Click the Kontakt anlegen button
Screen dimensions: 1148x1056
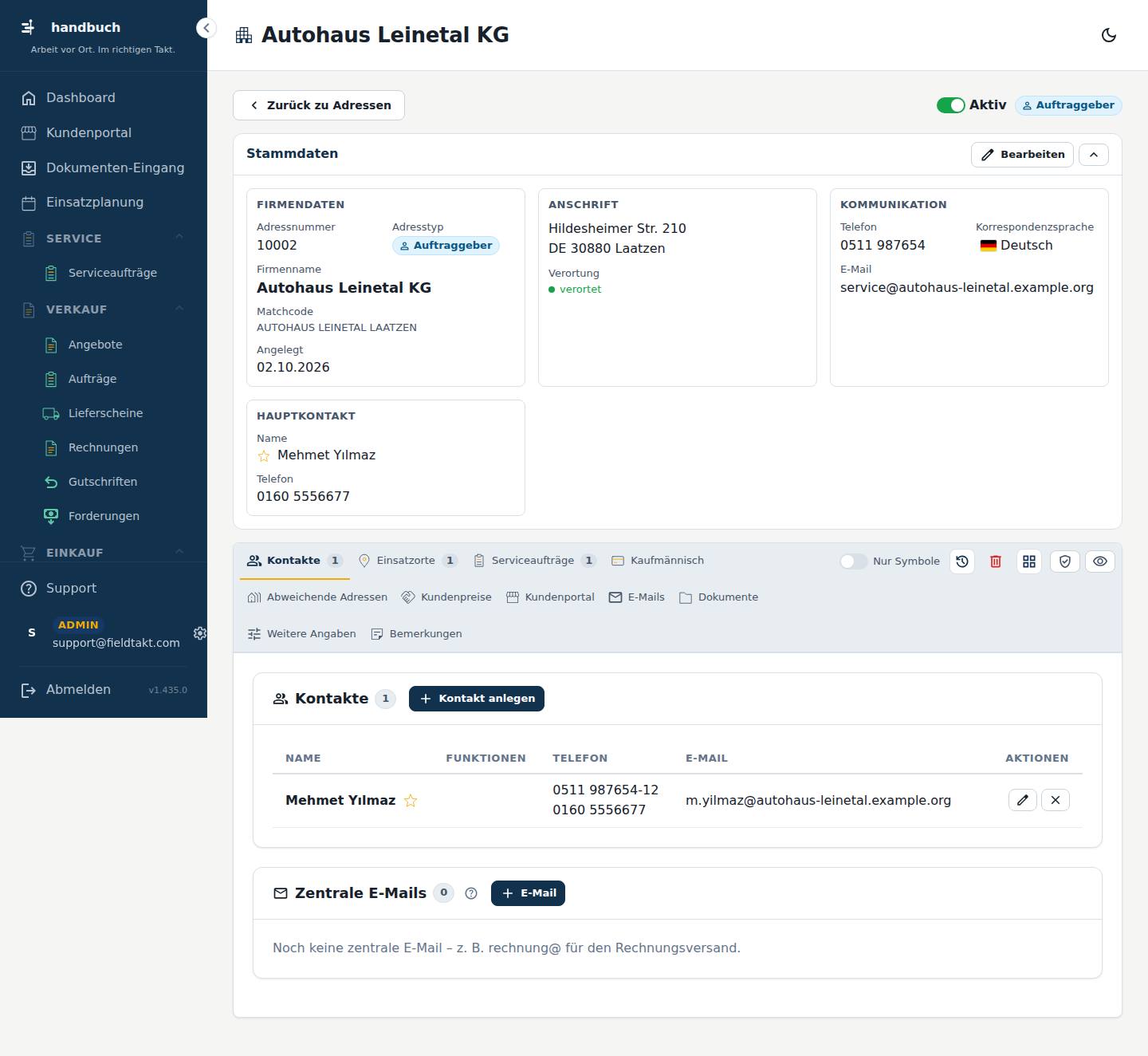(477, 699)
